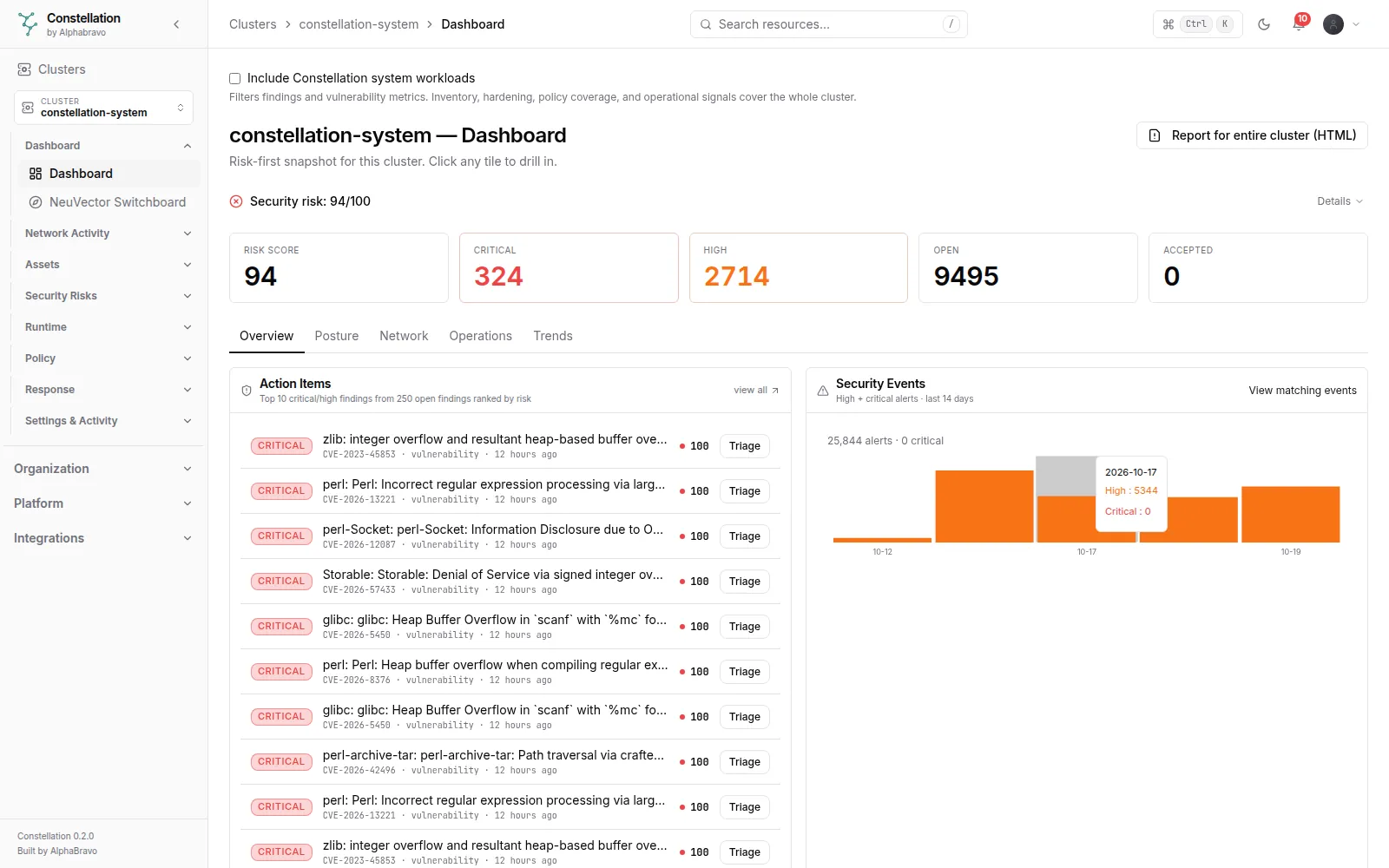Expand the Security Risks section

(x=109, y=296)
